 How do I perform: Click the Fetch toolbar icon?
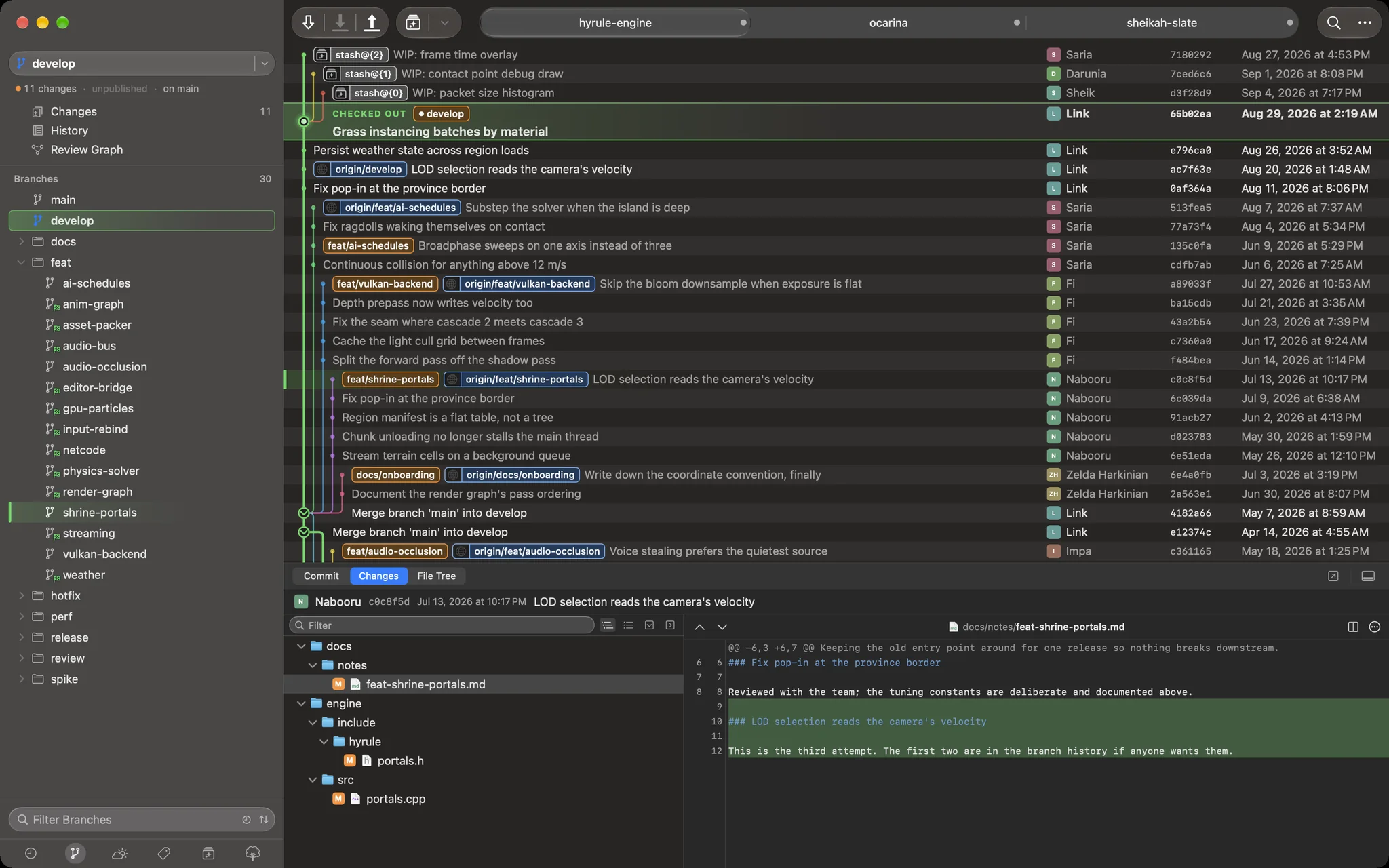click(x=308, y=22)
